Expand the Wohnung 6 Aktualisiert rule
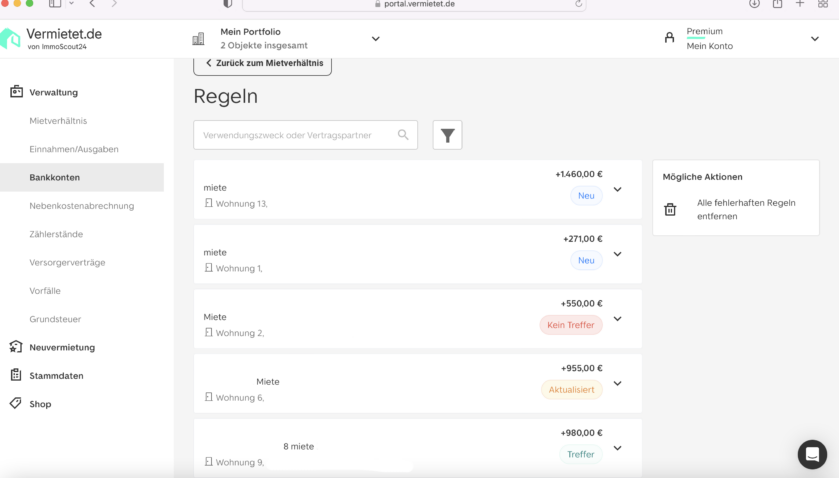 pyautogui.click(x=617, y=384)
